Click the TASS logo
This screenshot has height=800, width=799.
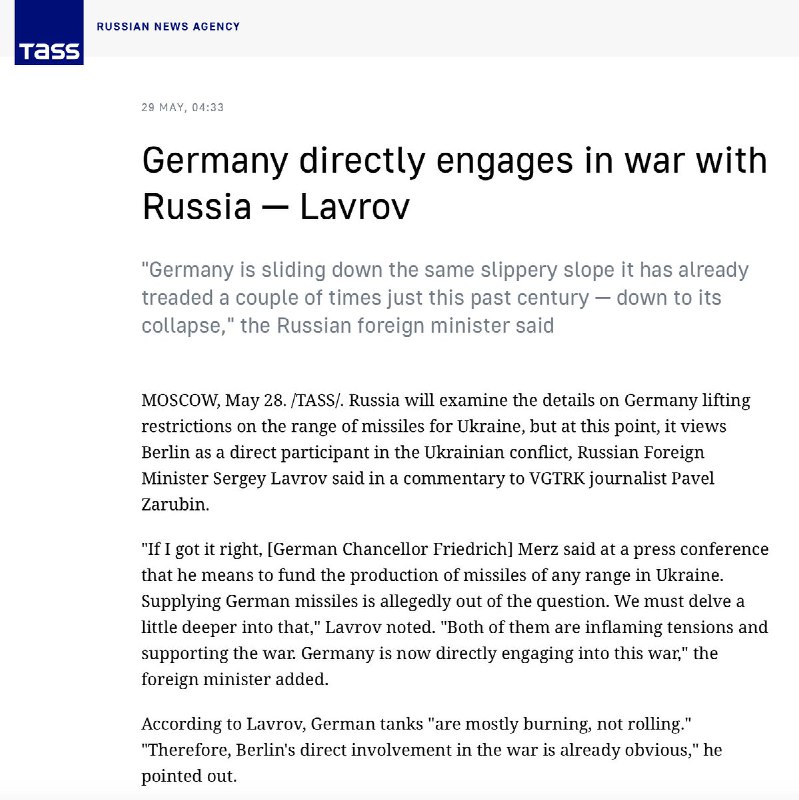(49, 32)
